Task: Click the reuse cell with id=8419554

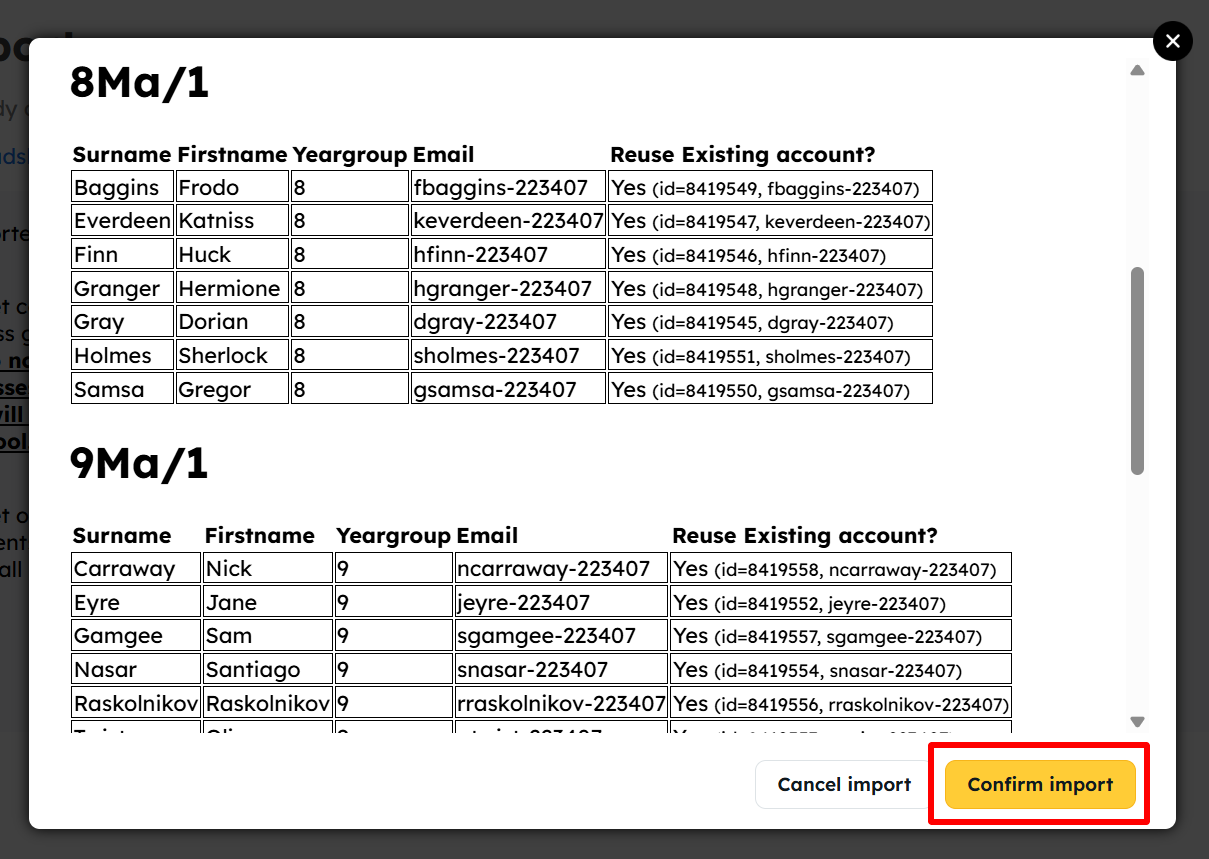Action: 841,669
